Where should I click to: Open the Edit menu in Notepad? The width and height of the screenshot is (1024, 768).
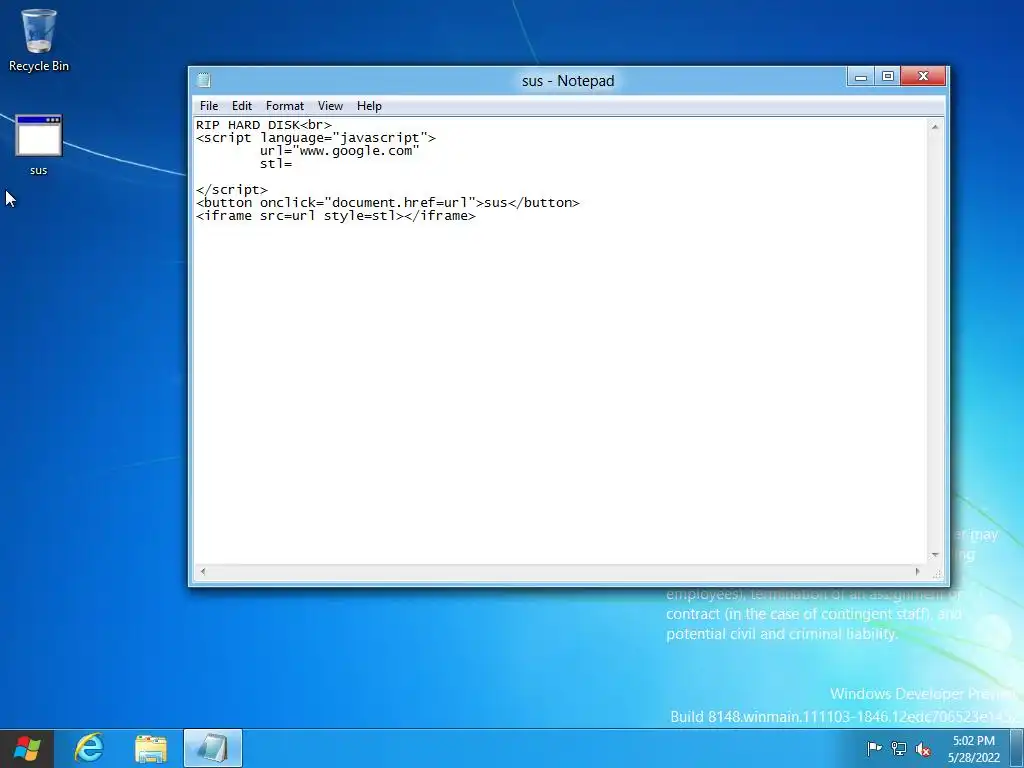242,106
